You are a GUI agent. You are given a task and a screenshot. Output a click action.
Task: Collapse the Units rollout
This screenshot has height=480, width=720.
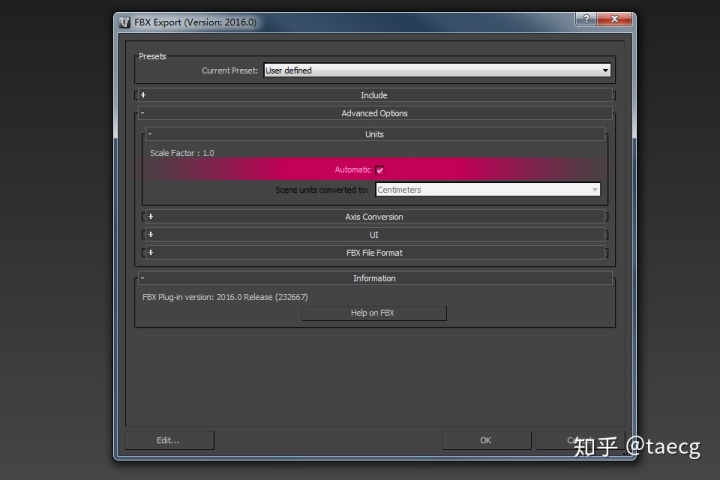click(374, 134)
